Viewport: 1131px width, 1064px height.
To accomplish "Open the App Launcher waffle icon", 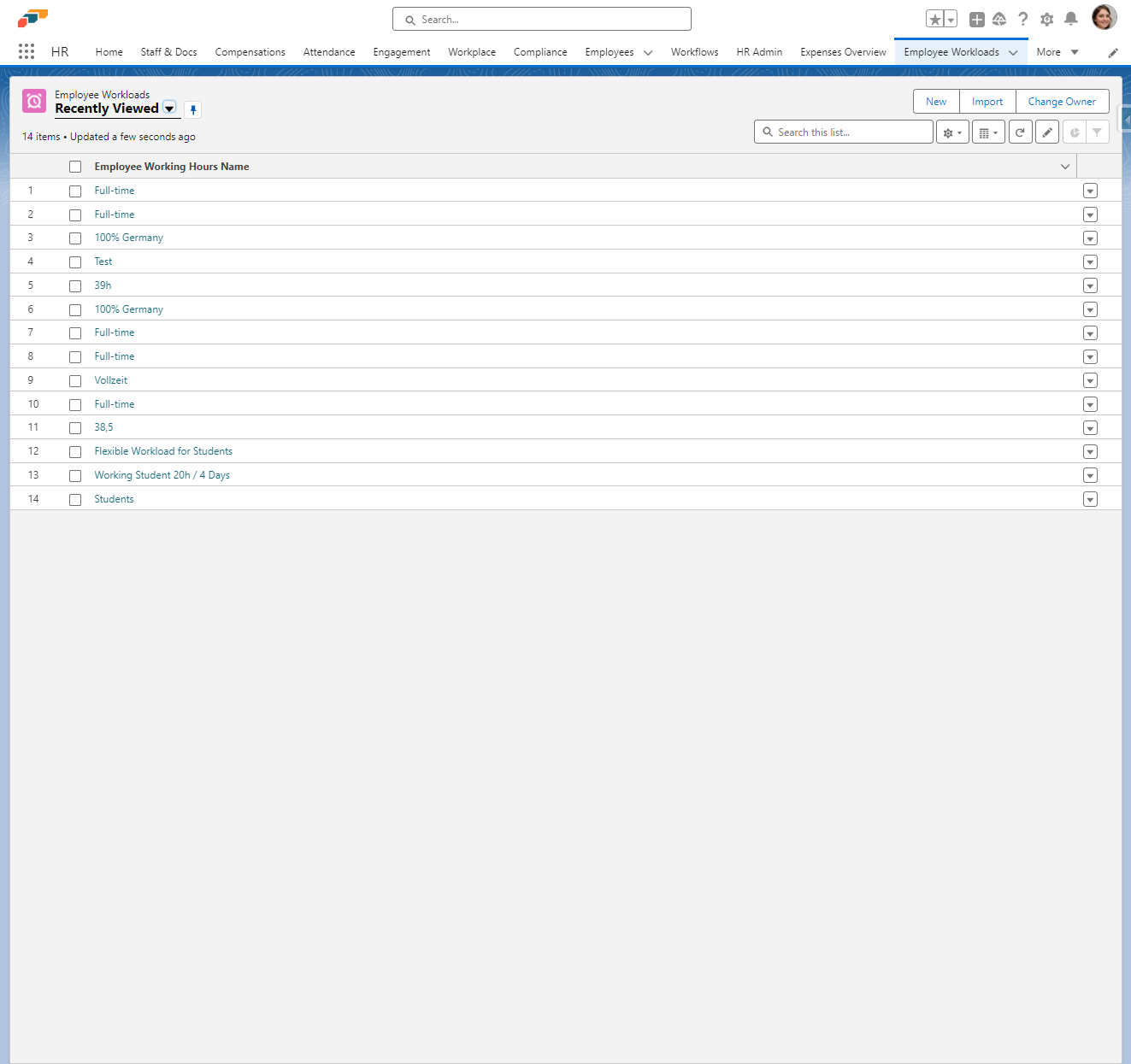I will [x=26, y=51].
